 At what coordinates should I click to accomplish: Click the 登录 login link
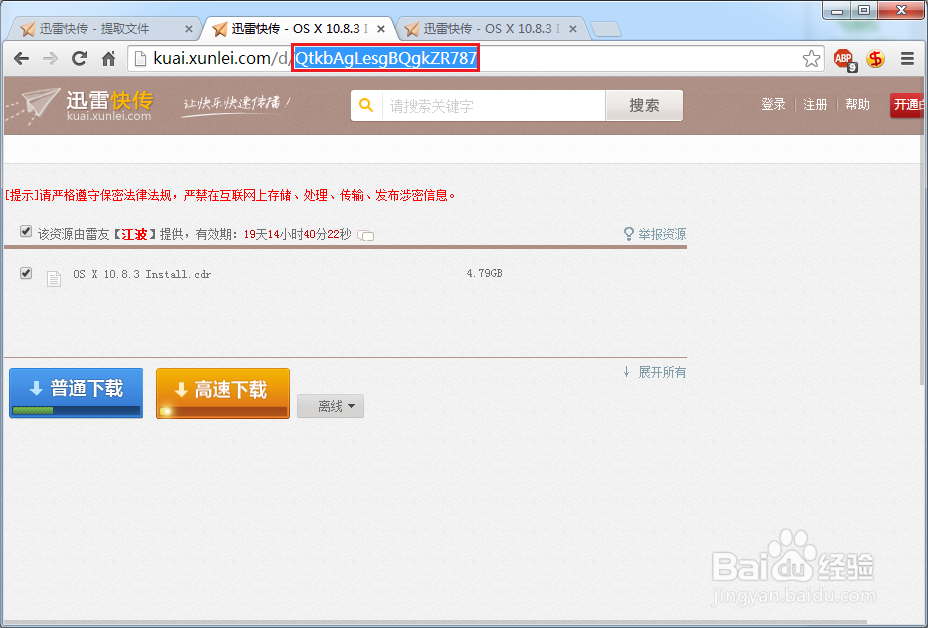point(773,105)
